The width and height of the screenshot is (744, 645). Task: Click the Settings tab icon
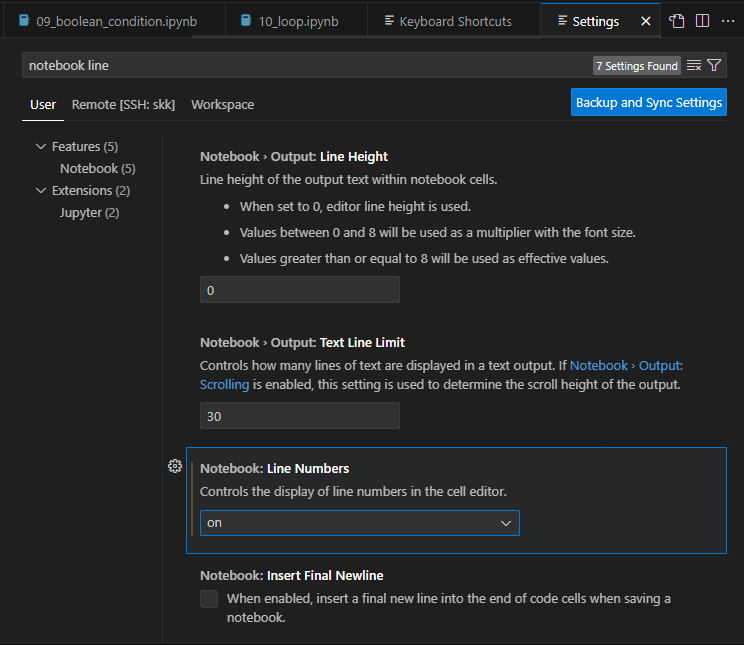[563, 21]
